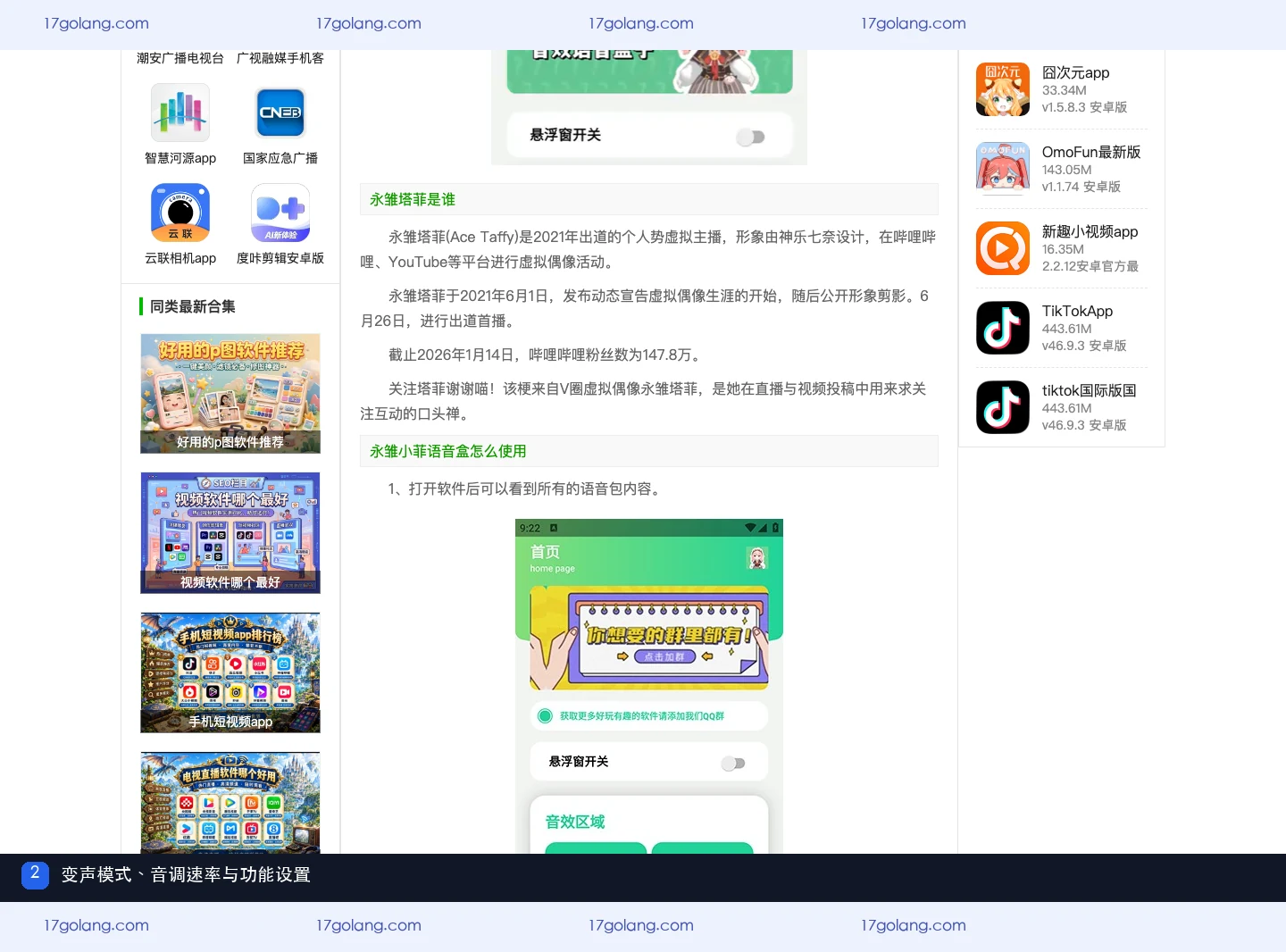This screenshot has width=1286, height=952.
Task: Click the 云联相机app text label
Action: (180, 258)
